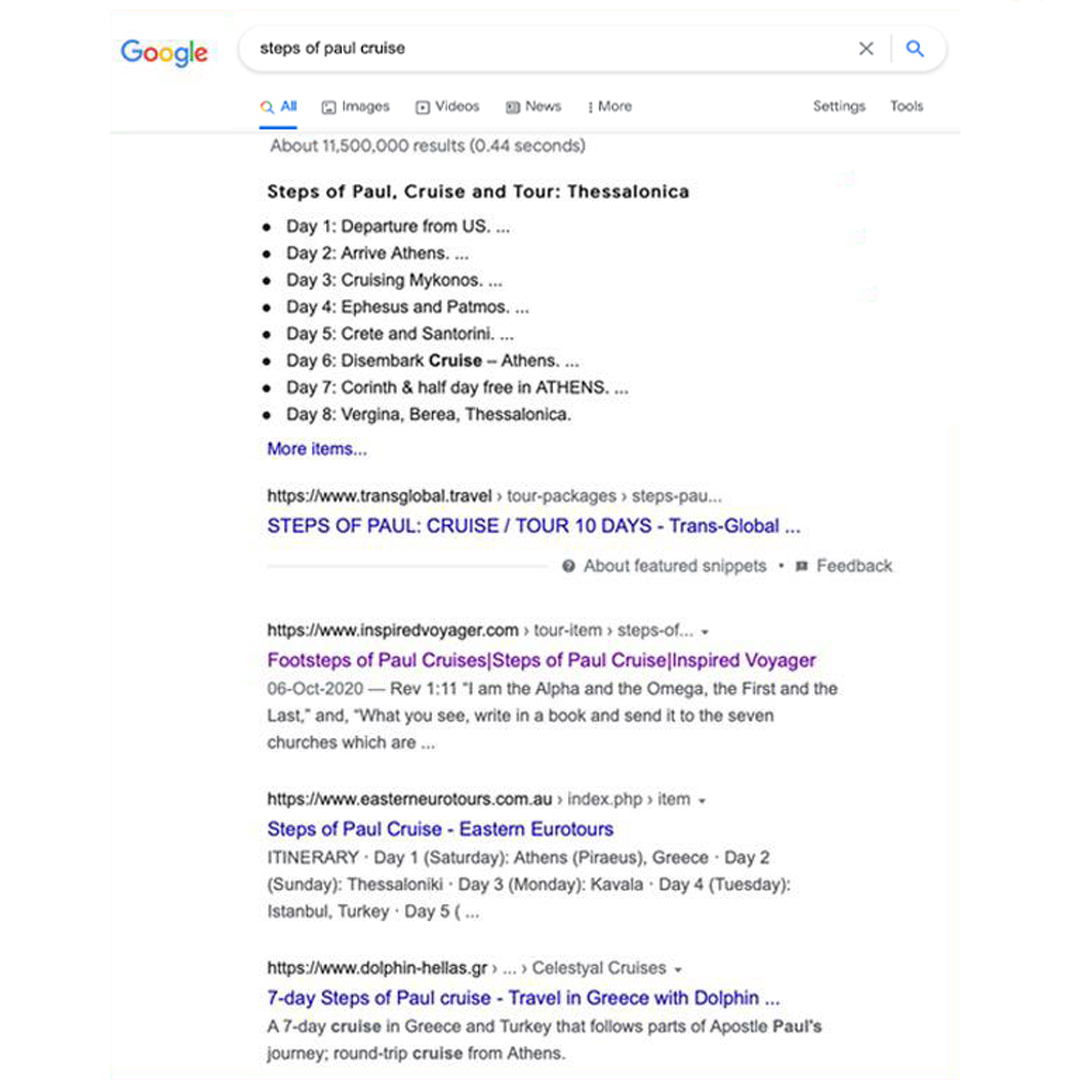Expand the dropdown next to inspiredvoyager.com URL

point(706,630)
